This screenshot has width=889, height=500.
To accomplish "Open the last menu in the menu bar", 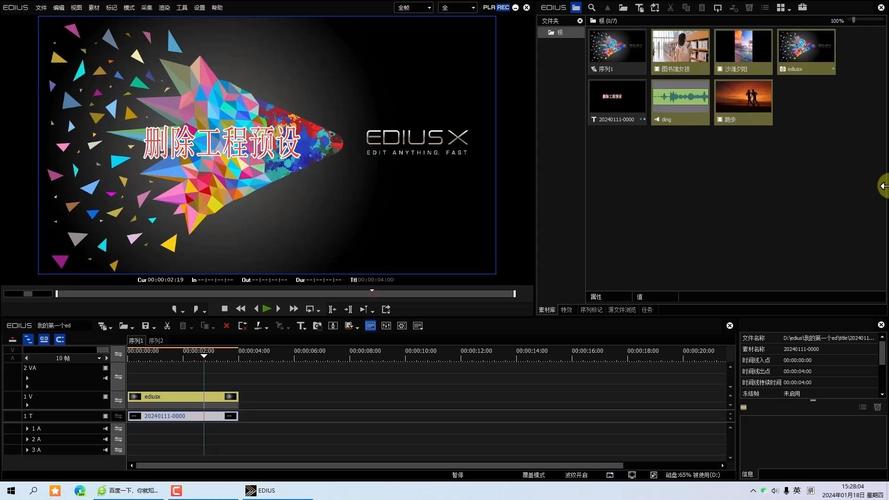I will 217,7.
